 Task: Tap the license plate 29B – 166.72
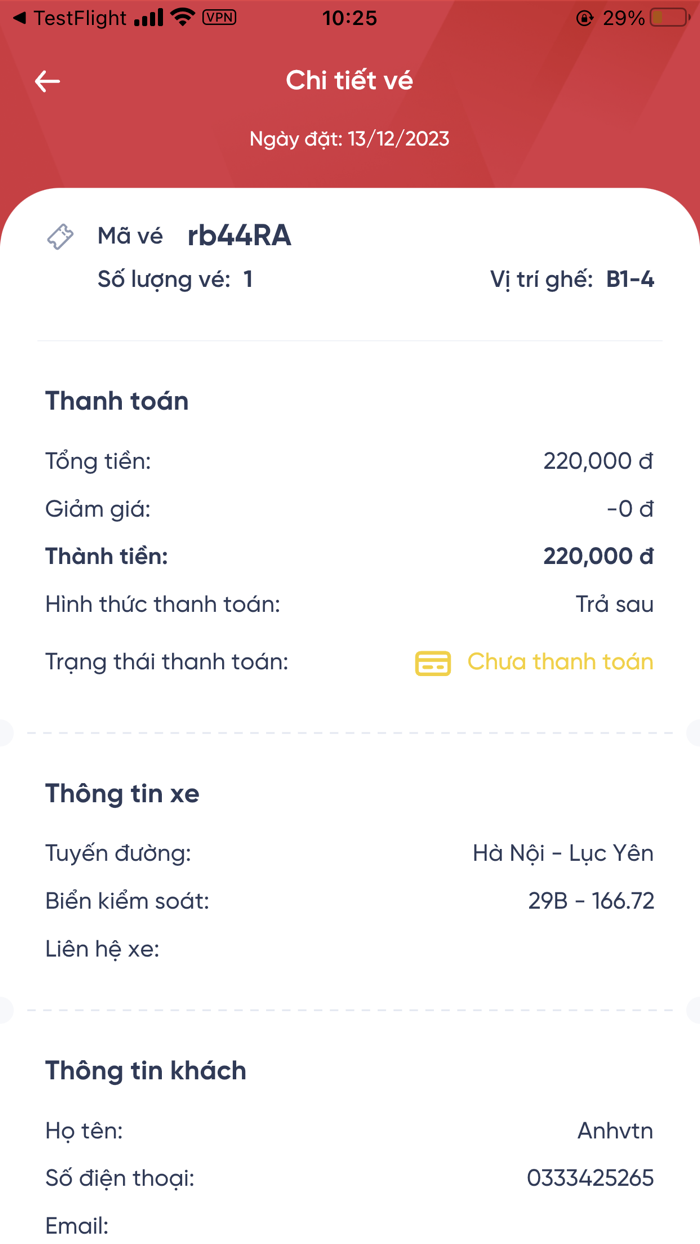tap(586, 901)
